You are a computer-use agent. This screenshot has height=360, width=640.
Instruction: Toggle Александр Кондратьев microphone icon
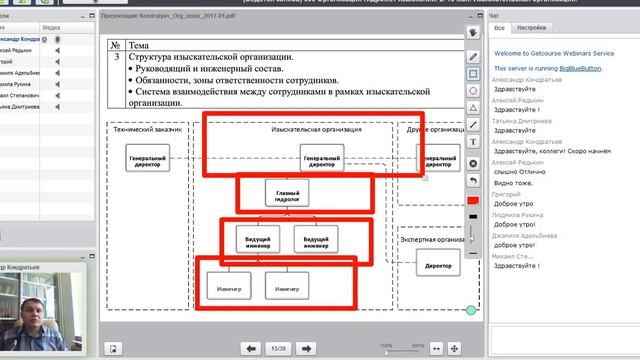tap(58, 39)
